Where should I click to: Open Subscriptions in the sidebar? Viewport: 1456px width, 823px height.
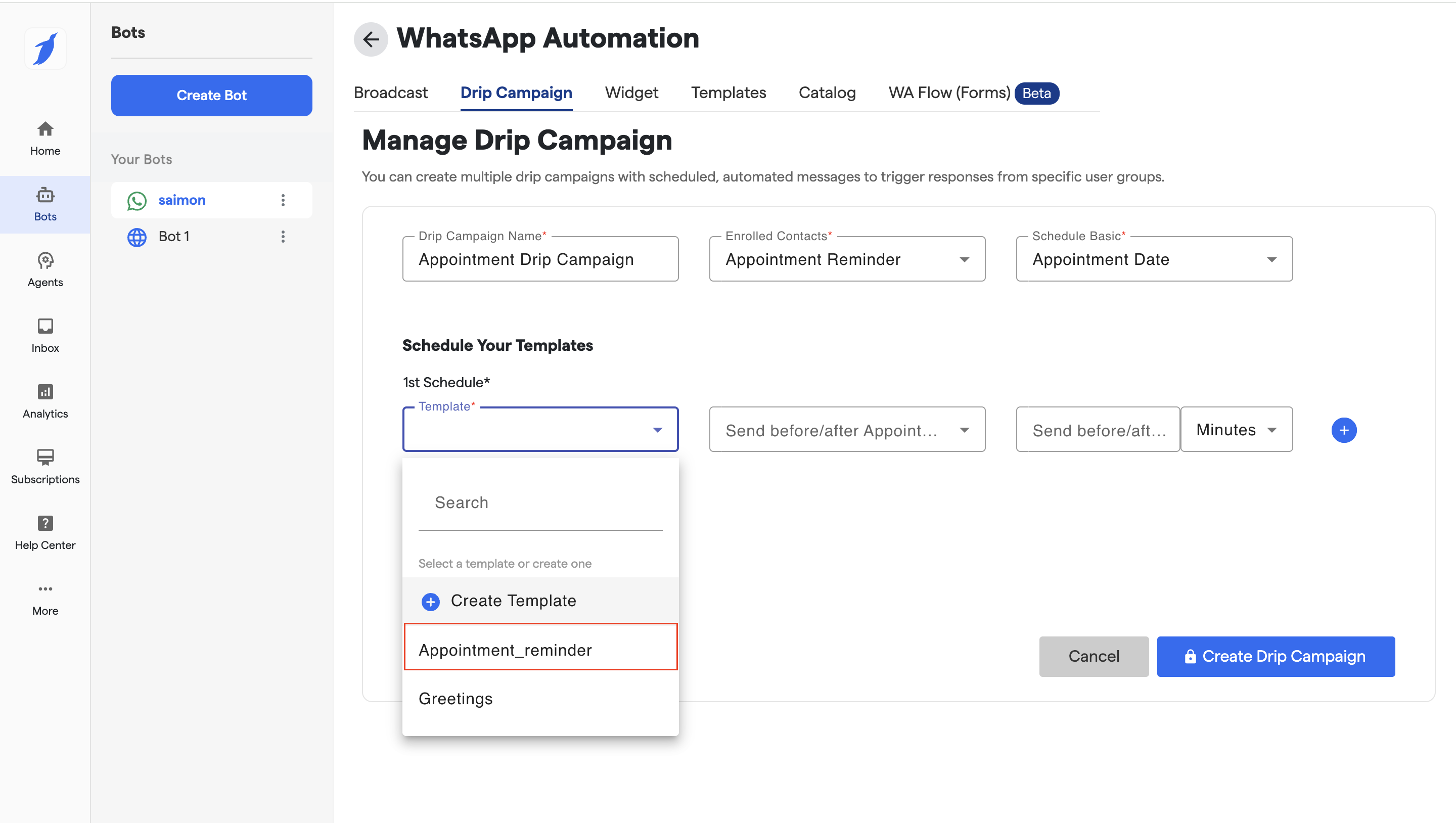click(x=45, y=466)
